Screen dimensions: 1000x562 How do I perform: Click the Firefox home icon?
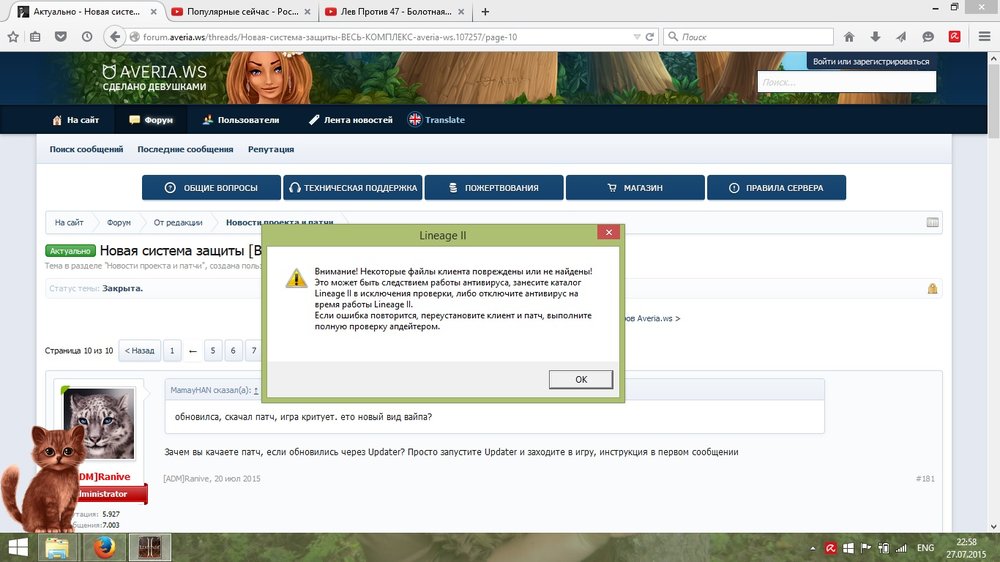pyautogui.click(x=849, y=37)
